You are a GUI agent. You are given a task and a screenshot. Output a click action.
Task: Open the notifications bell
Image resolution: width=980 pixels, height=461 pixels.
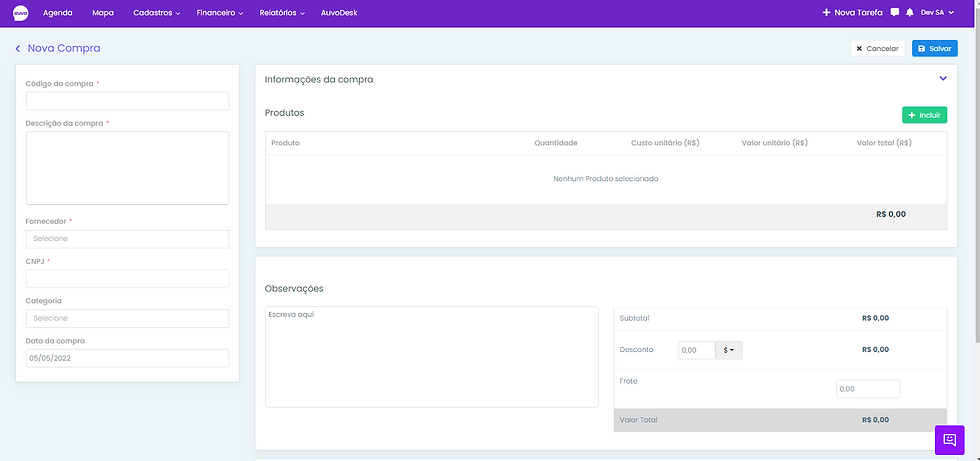909,12
